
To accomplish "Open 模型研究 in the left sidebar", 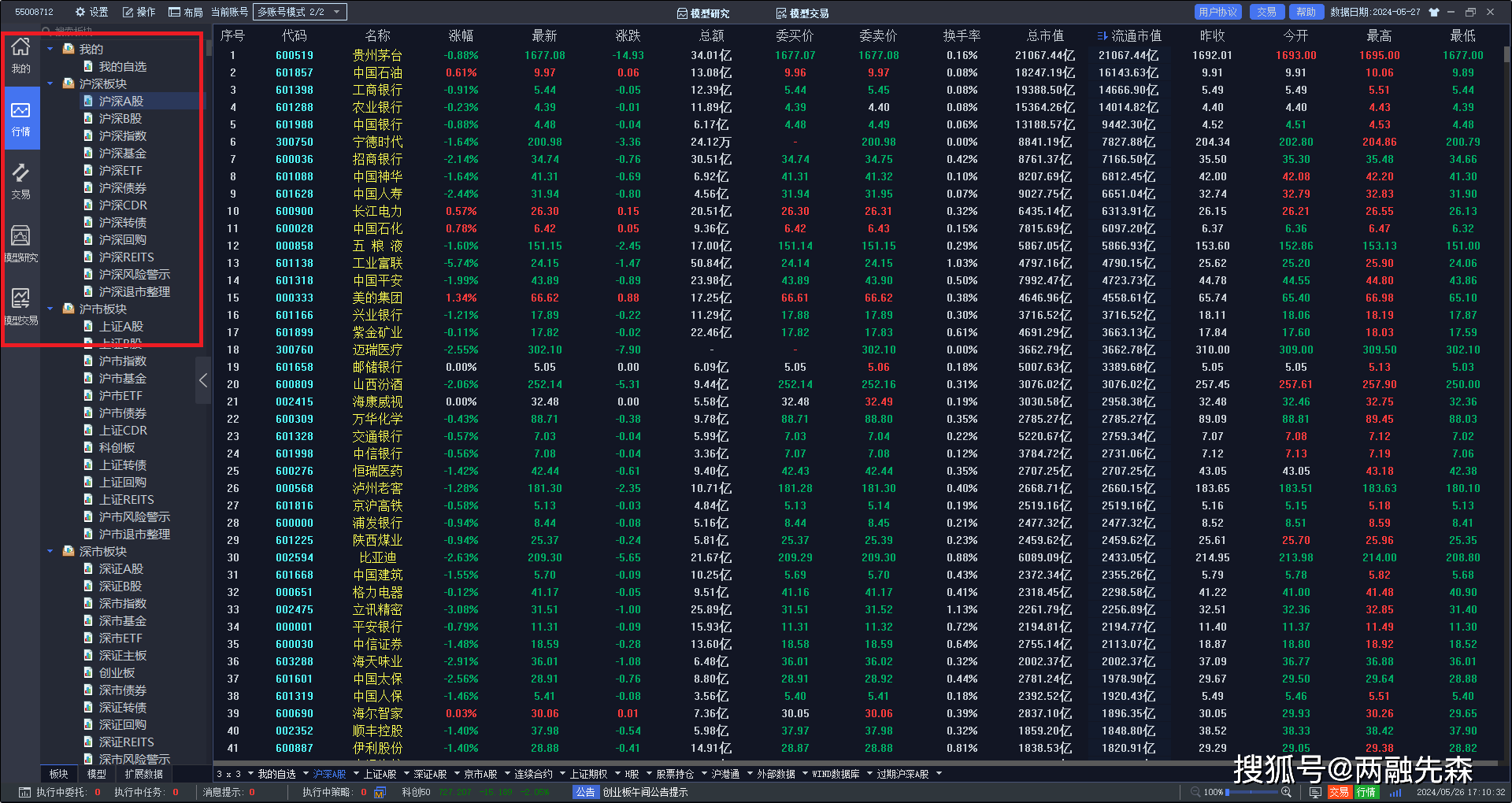I will click(x=21, y=245).
